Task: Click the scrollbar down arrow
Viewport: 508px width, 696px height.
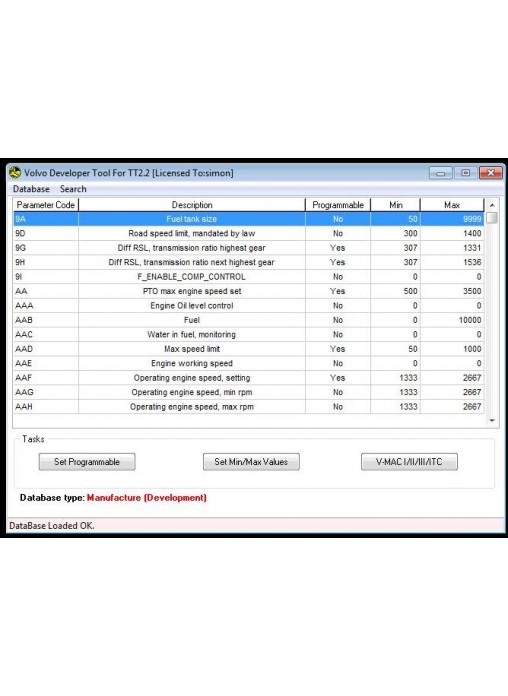Action: click(492, 420)
